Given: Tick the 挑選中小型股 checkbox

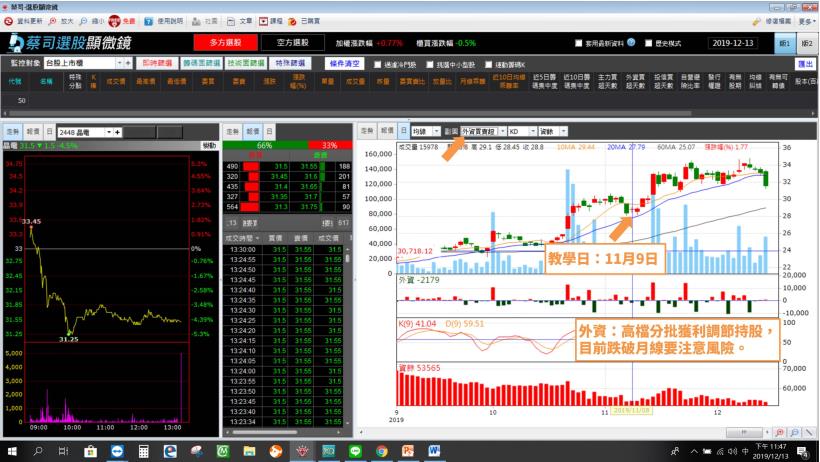Looking at the screenshot, I should pyautogui.click(x=429, y=64).
